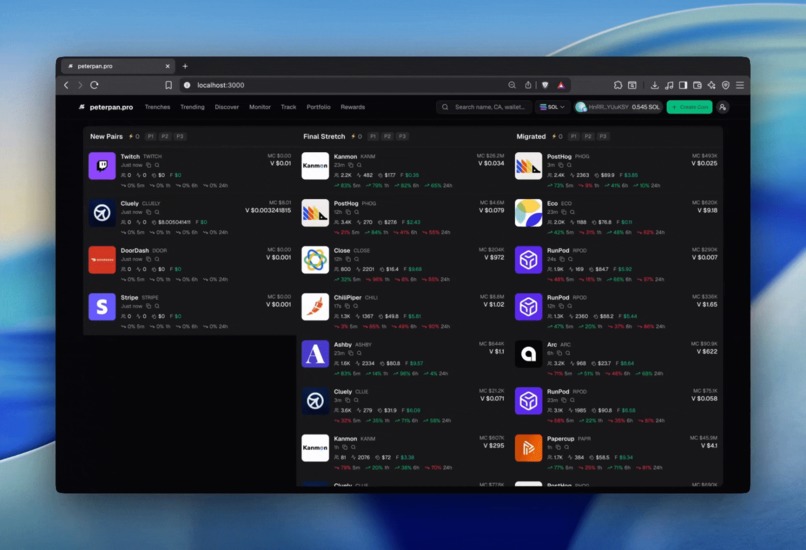
Task: Switch to the Monitor page
Action: point(260,107)
